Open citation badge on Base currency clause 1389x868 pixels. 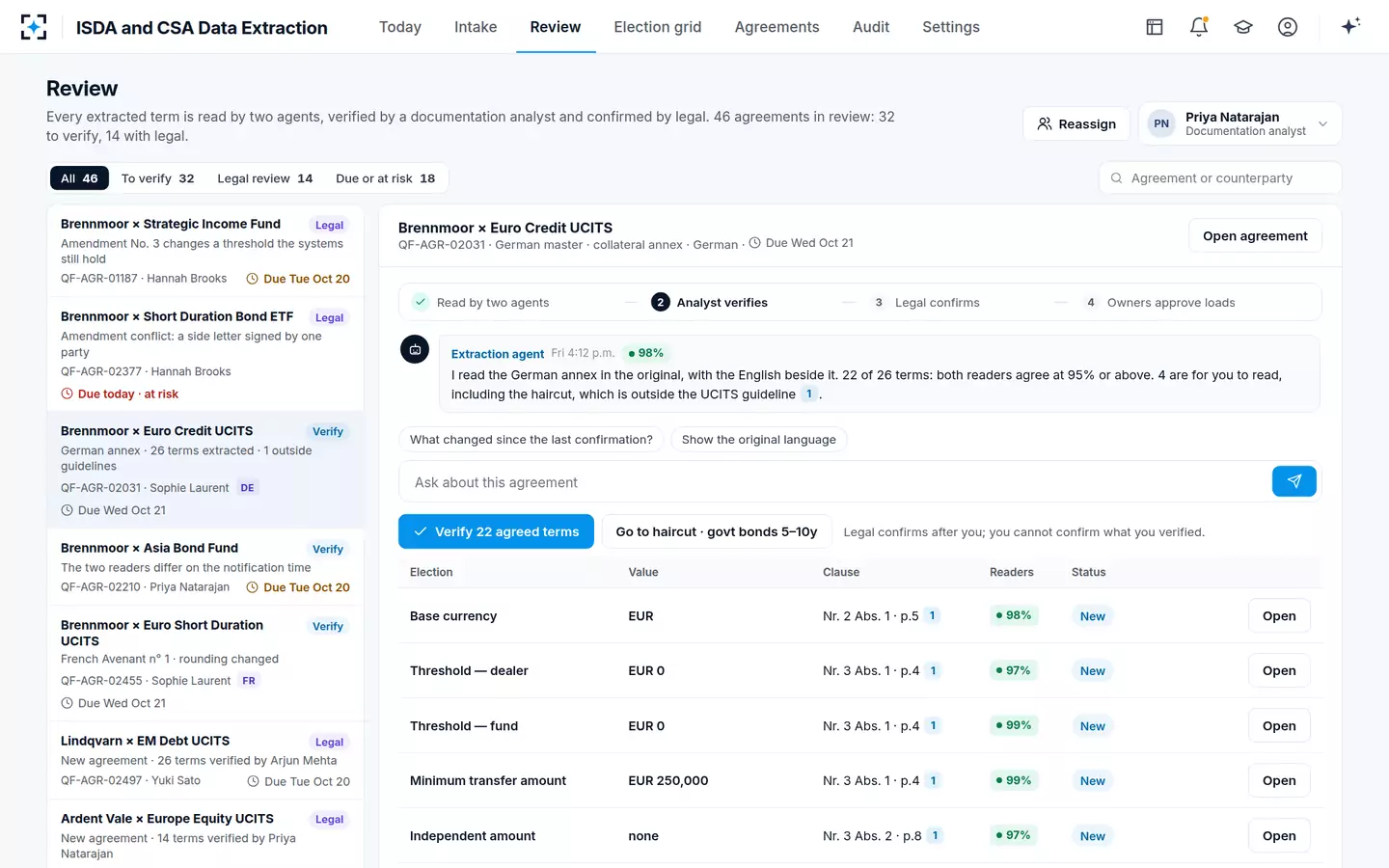coord(932,615)
